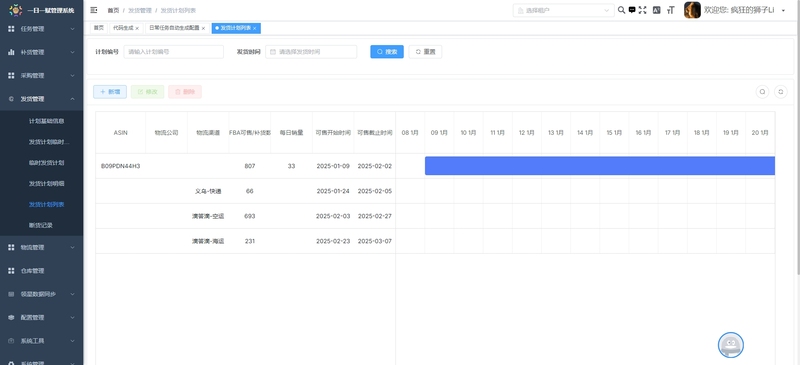Image resolution: width=800 pixels, height=365 pixels.
Task: Click the blue Gantt bar for B09PDN44H3
Action: 600,166
